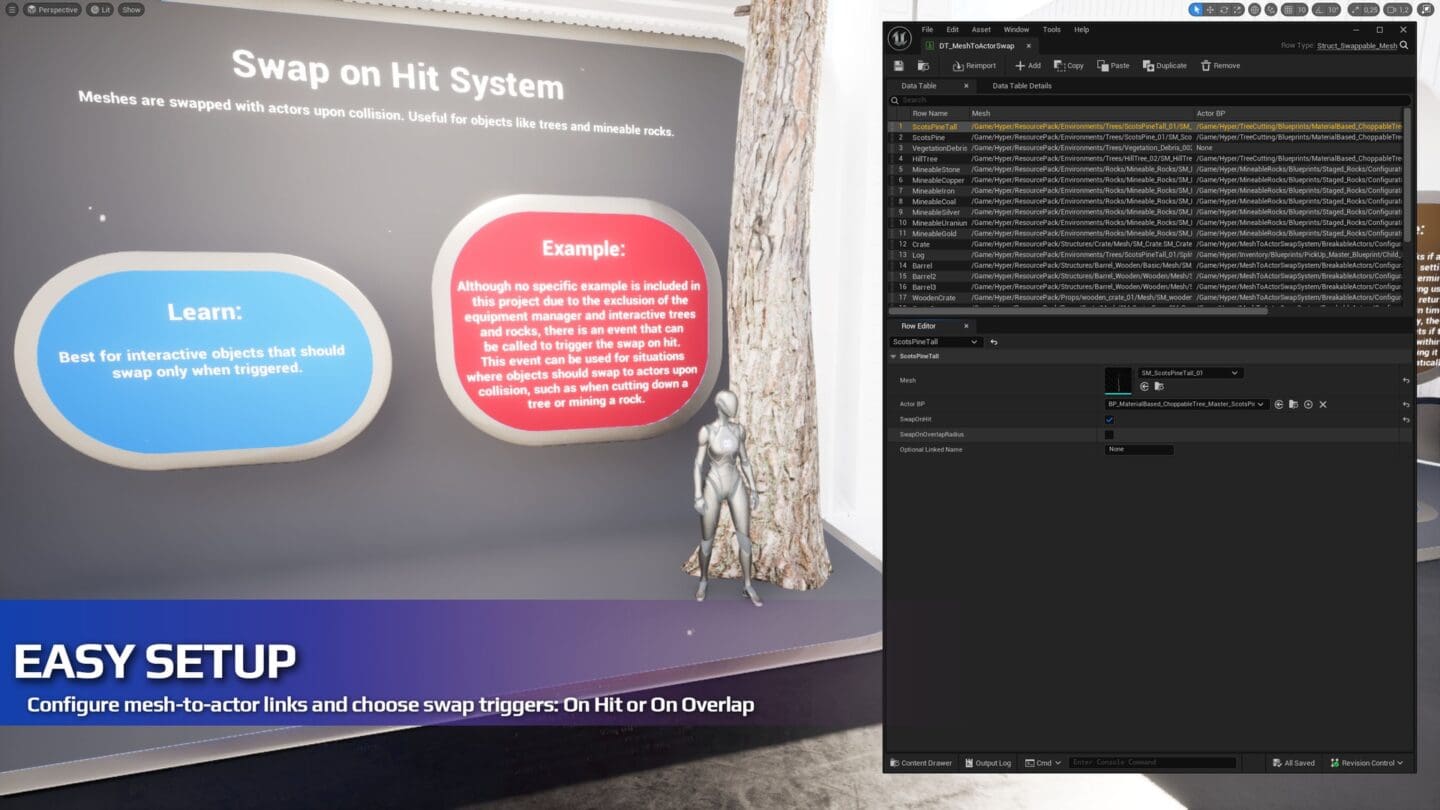
Task: Activate the translate gizmo tool in viewport
Action: click(x=1210, y=9)
